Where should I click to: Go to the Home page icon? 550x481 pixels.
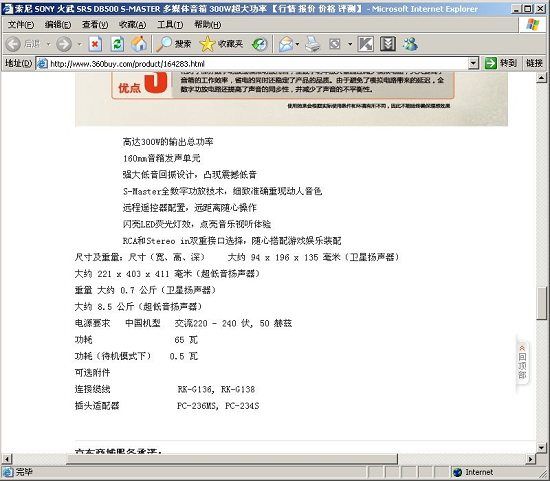point(139,44)
